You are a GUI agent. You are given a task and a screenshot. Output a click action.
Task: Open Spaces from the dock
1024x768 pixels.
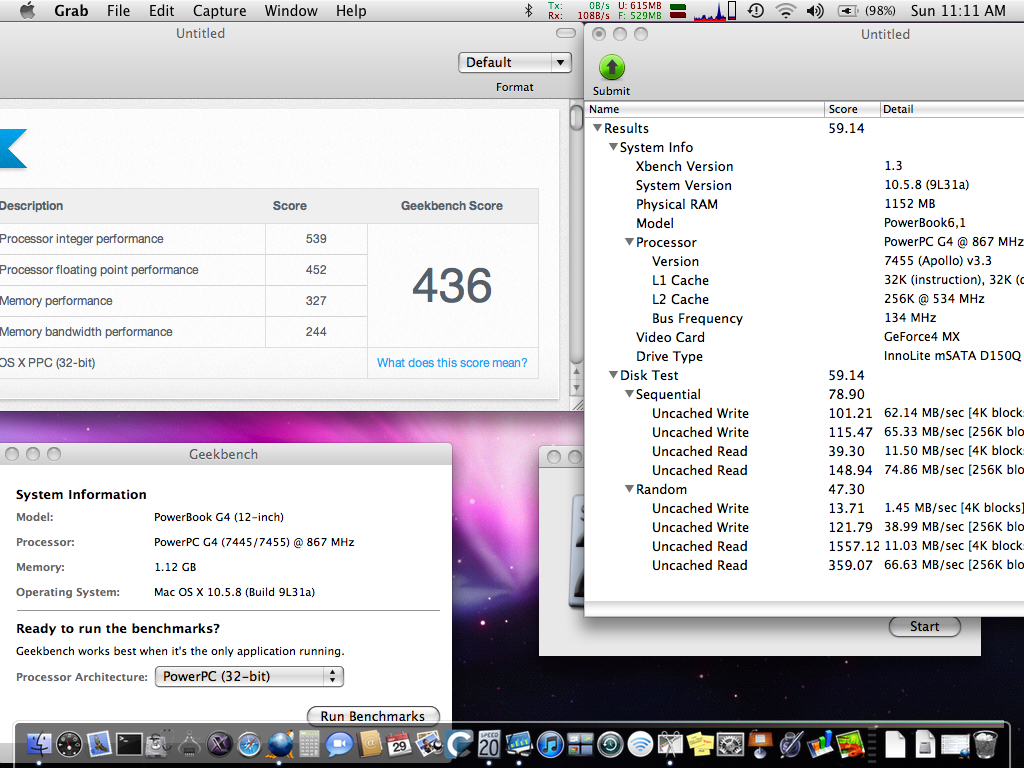click(580, 744)
